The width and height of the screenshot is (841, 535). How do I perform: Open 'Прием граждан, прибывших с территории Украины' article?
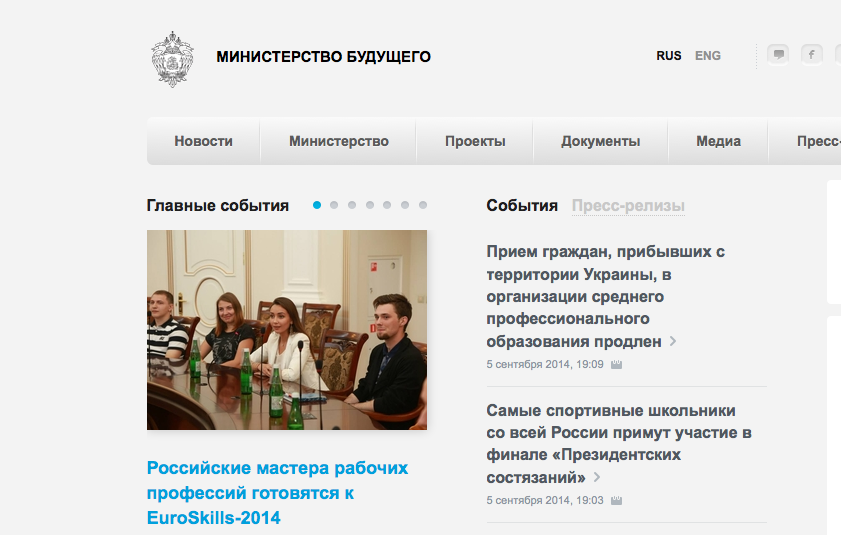coord(605,296)
